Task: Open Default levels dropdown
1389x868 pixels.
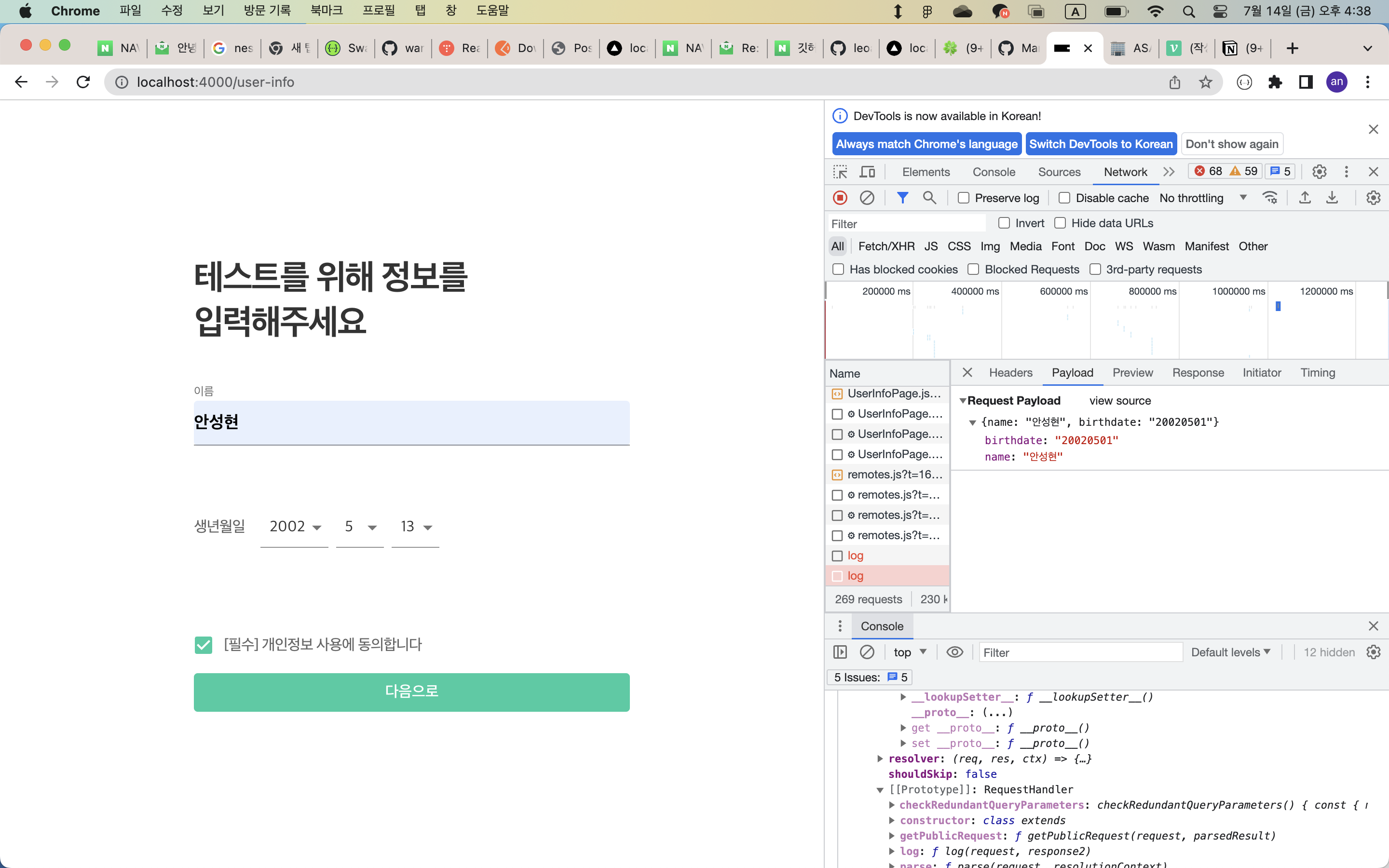Action: pos(1231,652)
